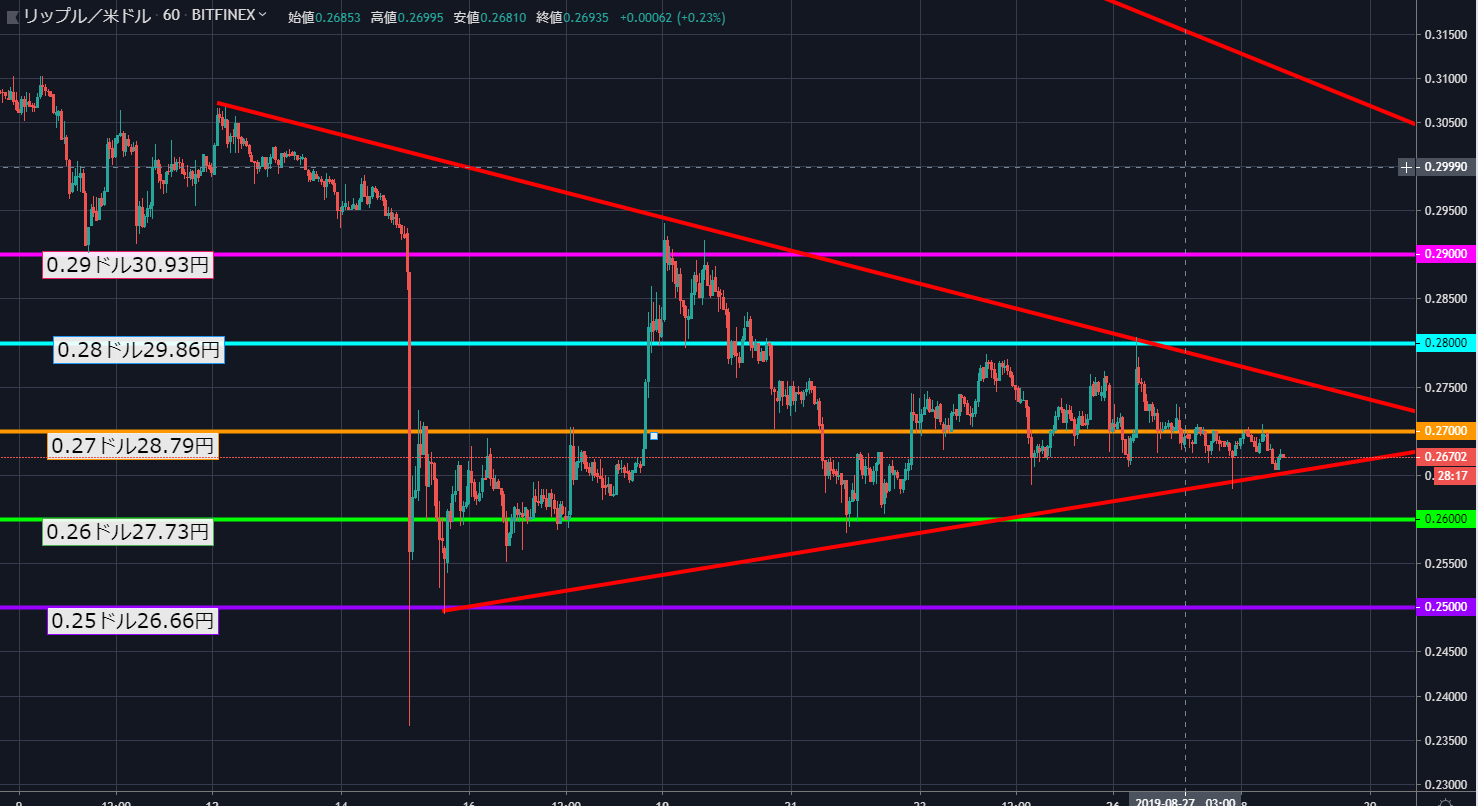Select the 0.27ドル28.79円 text label
Image resolution: width=1478 pixels, height=806 pixels.
coord(133,446)
